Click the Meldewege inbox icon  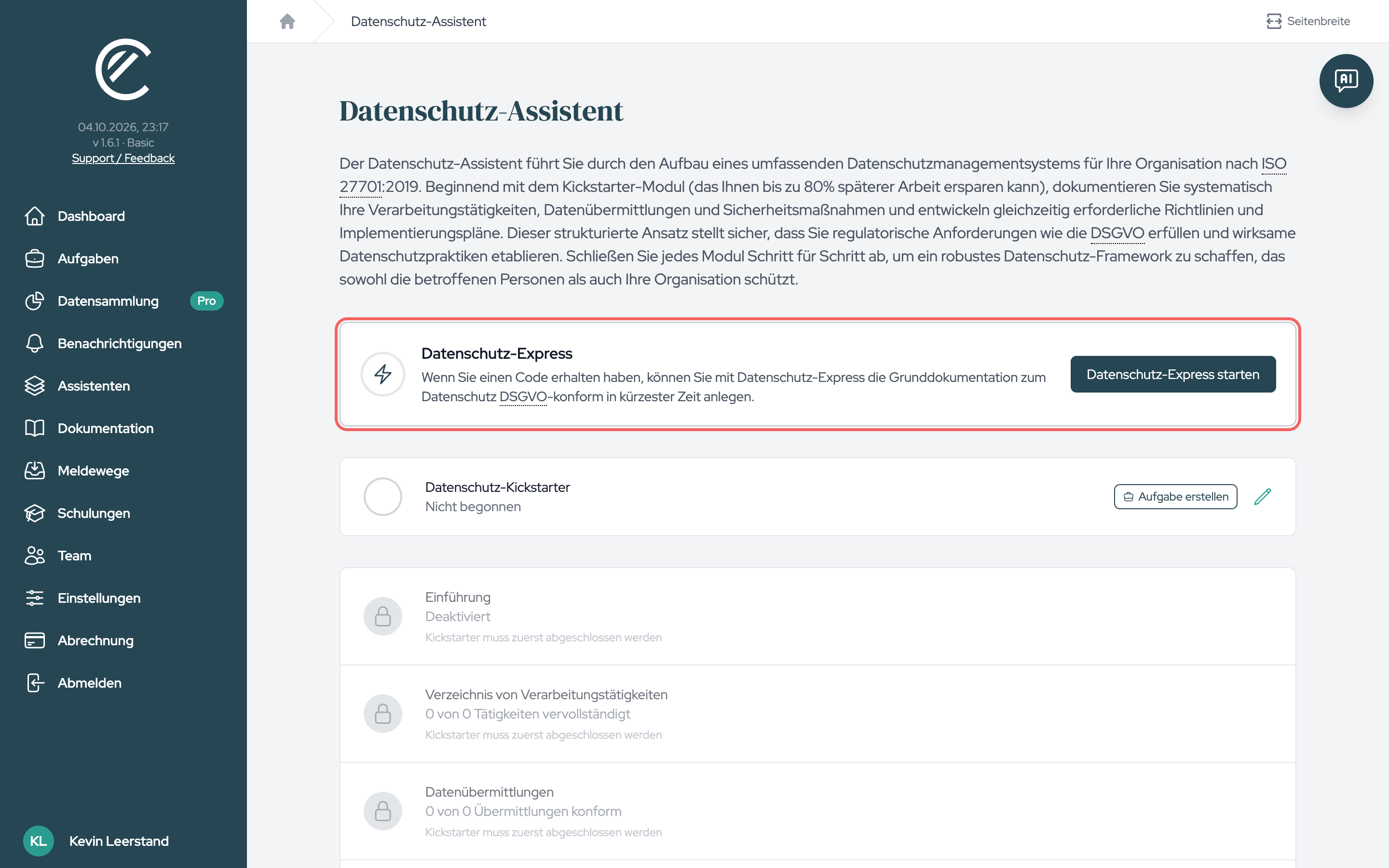(x=34, y=471)
